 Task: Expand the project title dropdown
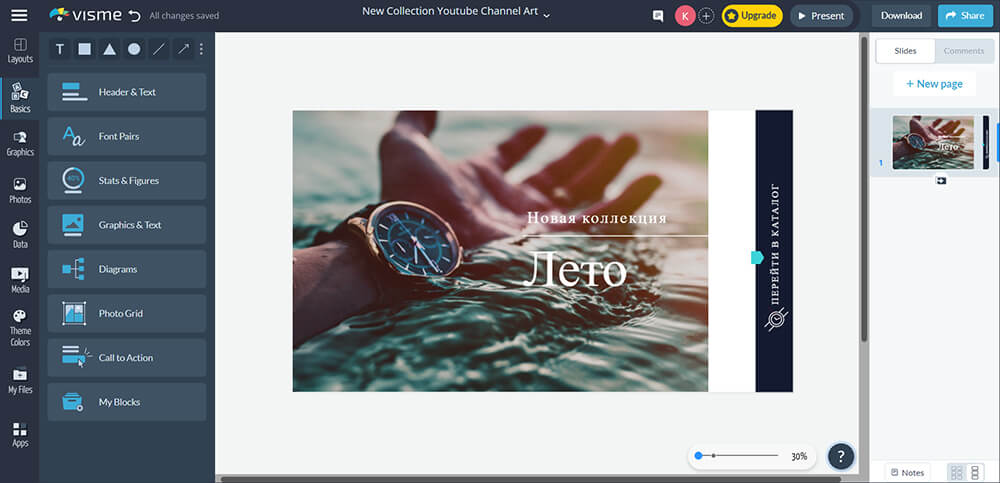[x=547, y=14]
